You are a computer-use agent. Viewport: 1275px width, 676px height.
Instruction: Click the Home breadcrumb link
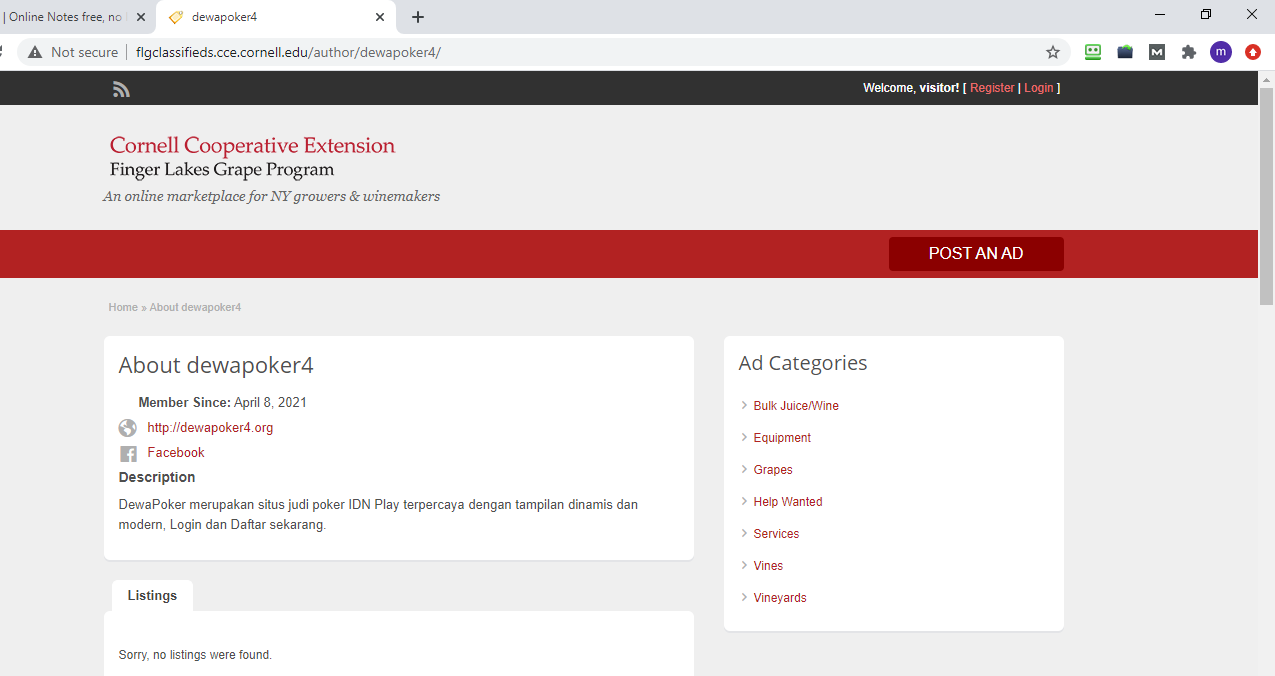[123, 307]
